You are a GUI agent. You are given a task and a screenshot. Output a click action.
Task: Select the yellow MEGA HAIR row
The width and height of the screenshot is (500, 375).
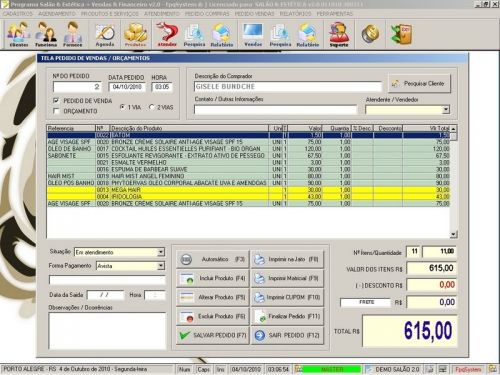(x=248, y=190)
